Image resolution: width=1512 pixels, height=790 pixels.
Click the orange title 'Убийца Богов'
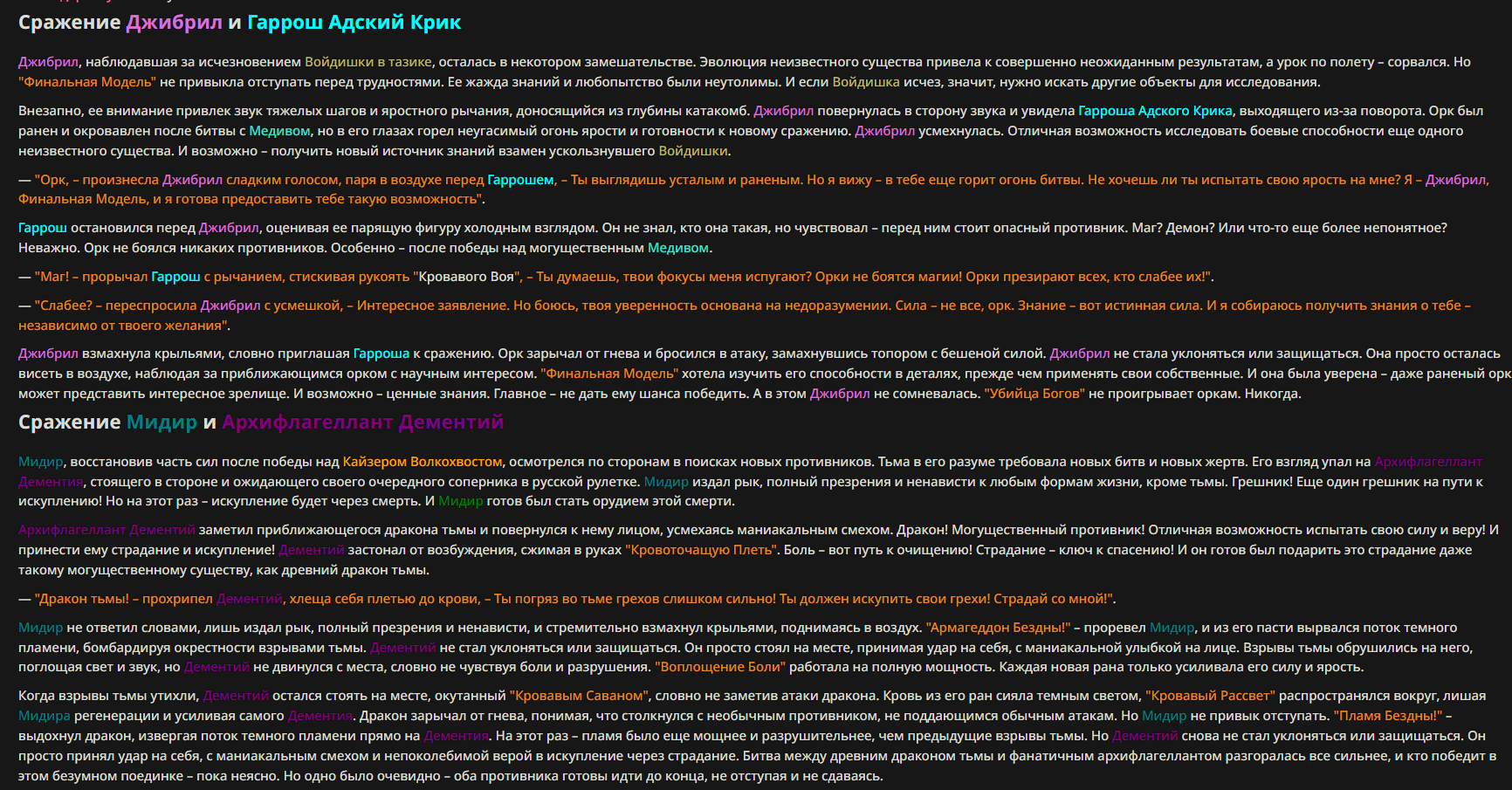coord(1034,394)
